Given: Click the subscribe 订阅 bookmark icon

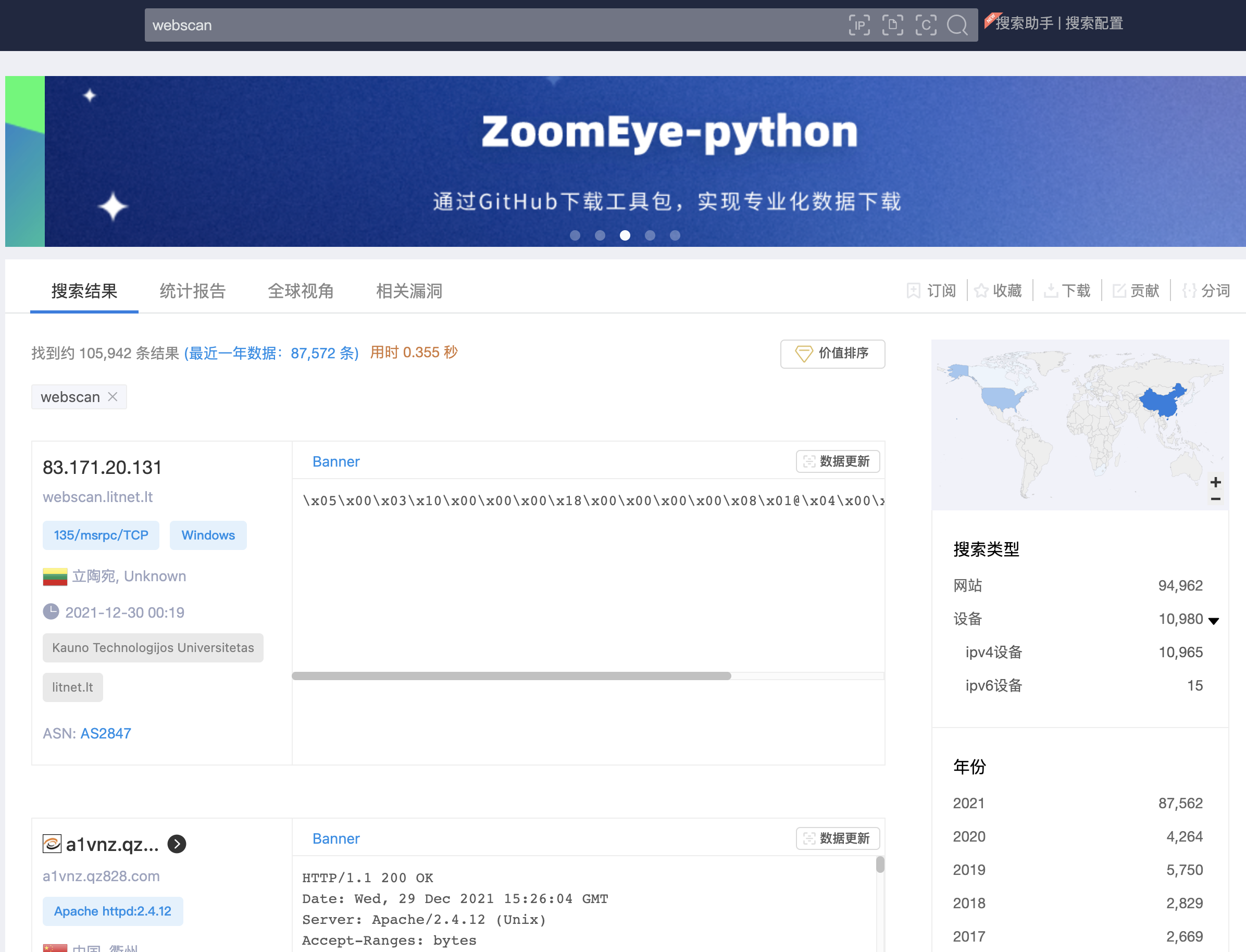Looking at the screenshot, I should 913,291.
